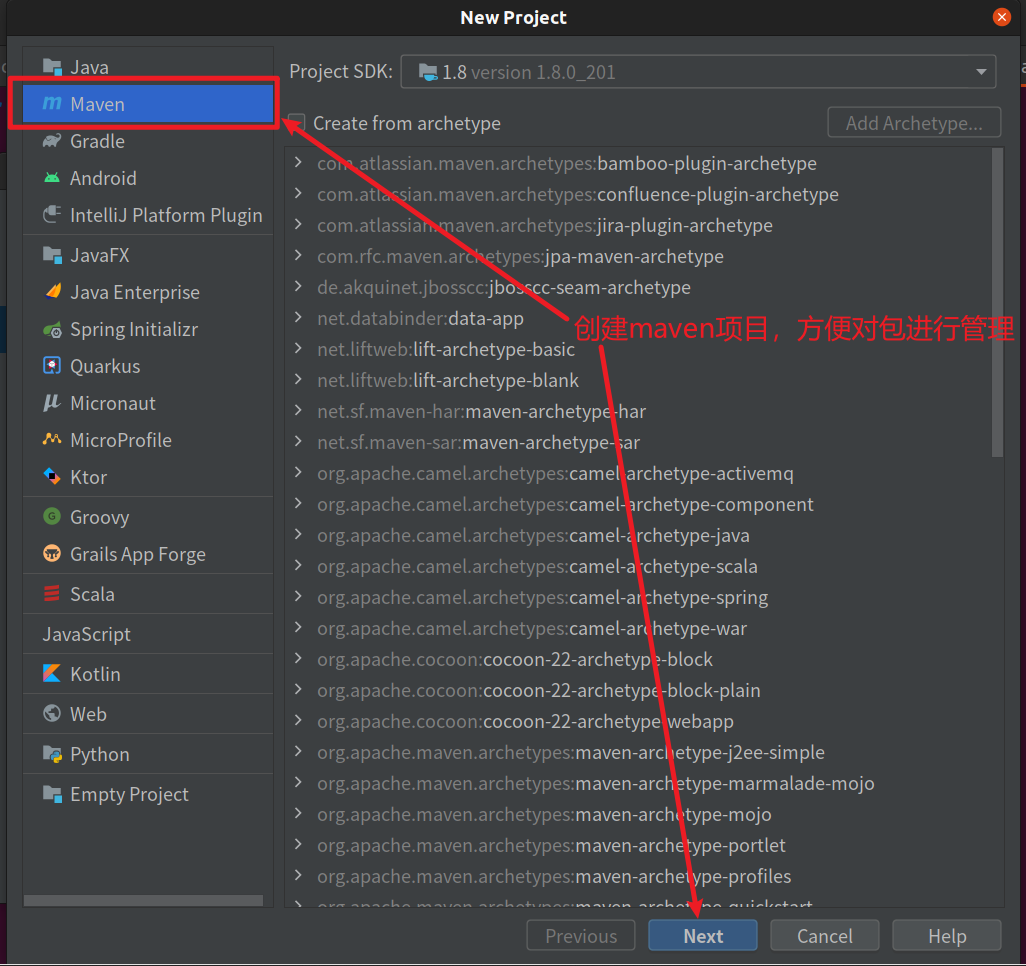Click the Python folder icon

click(x=52, y=753)
